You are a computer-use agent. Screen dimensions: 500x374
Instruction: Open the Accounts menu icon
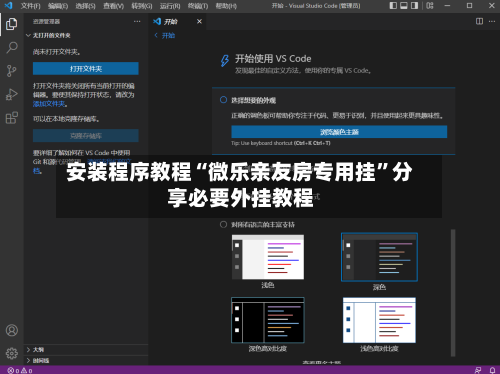click(x=12, y=330)
